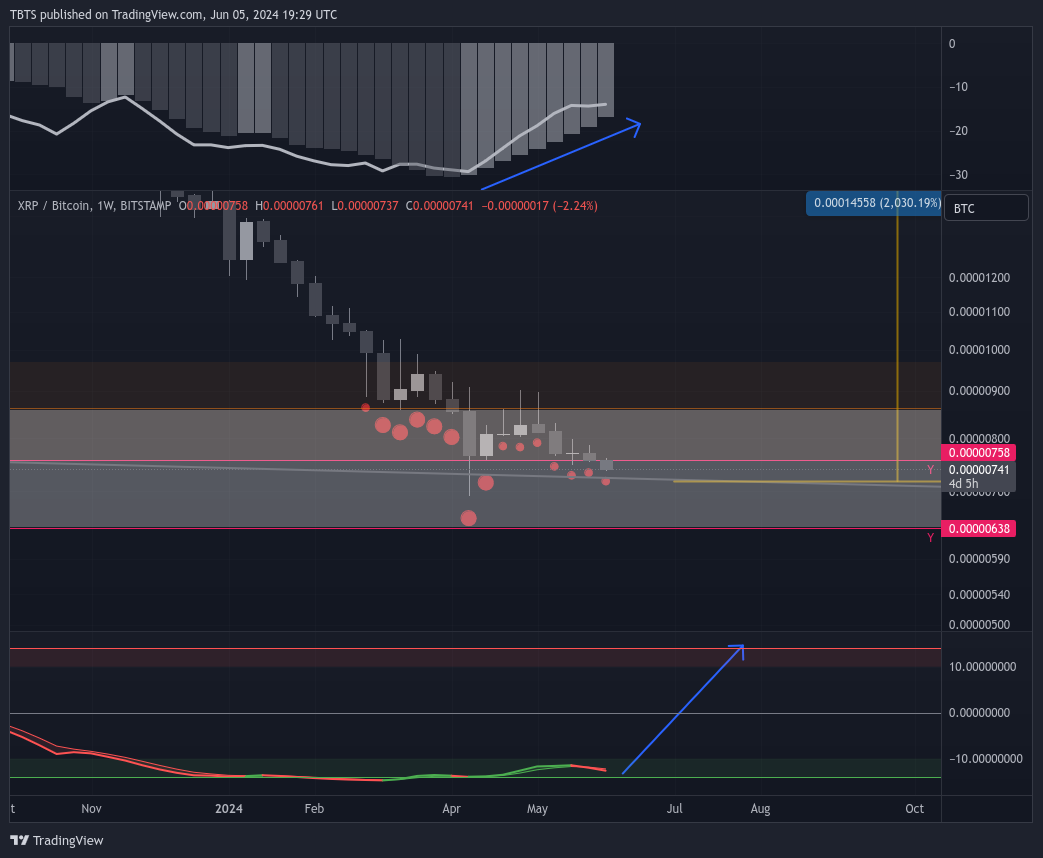Click the 4d 5h countdown text
1043x858 pixels.
tap(963, 484)
